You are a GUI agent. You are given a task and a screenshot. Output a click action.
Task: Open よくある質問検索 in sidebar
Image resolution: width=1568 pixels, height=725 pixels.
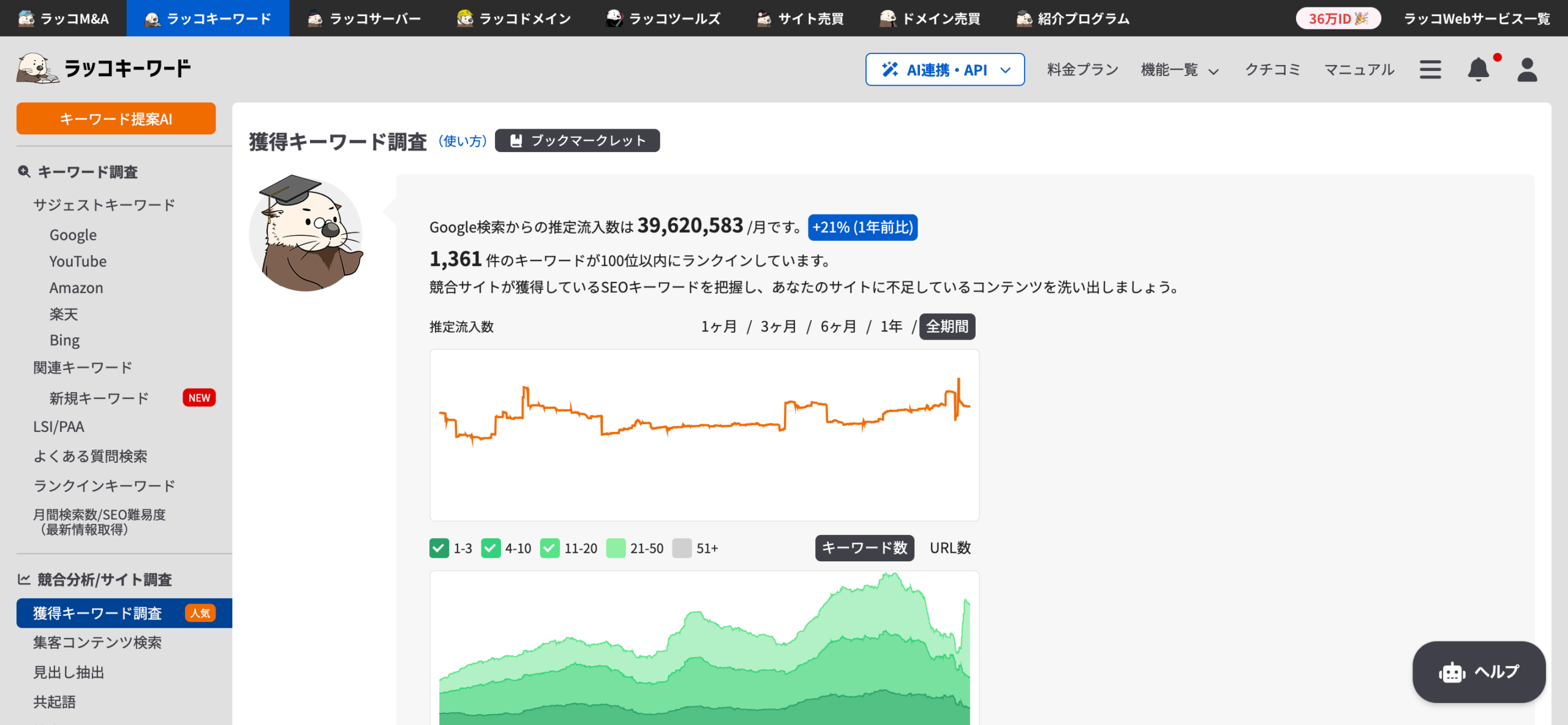(x=90, y=456)
